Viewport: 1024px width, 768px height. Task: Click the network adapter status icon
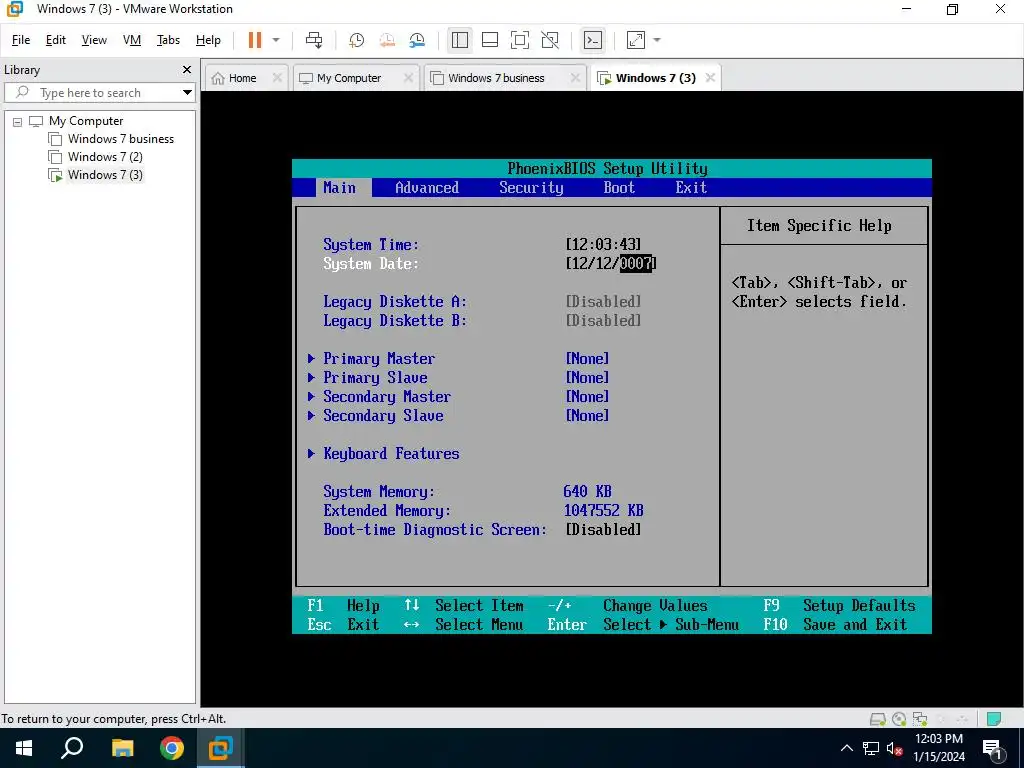(920, 719)
